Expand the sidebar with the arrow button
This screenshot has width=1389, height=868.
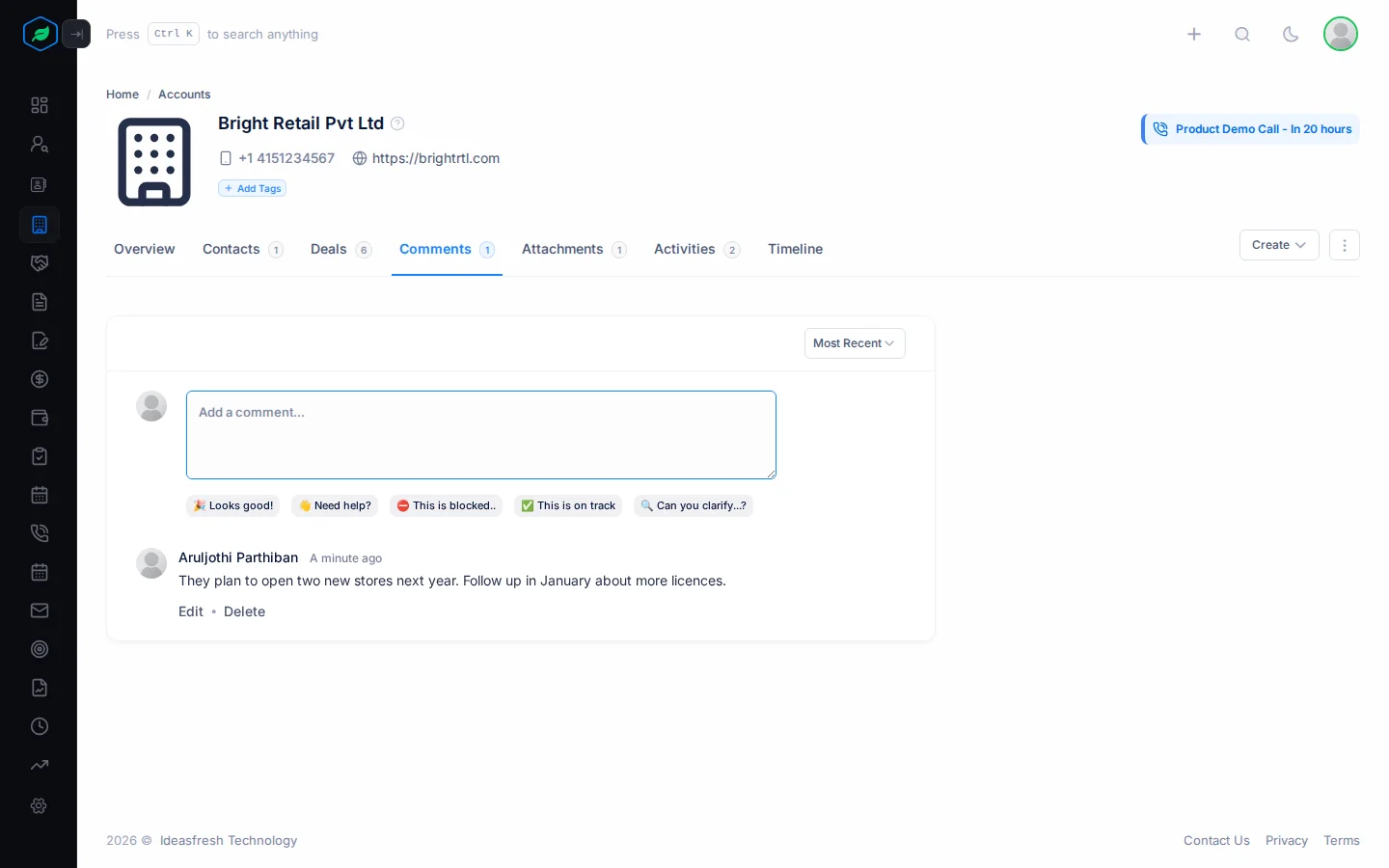[x=76, y=34]
